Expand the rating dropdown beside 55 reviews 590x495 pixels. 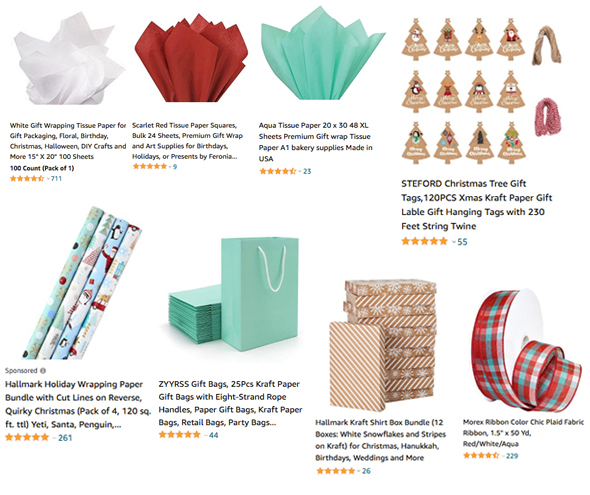[454, 242]
